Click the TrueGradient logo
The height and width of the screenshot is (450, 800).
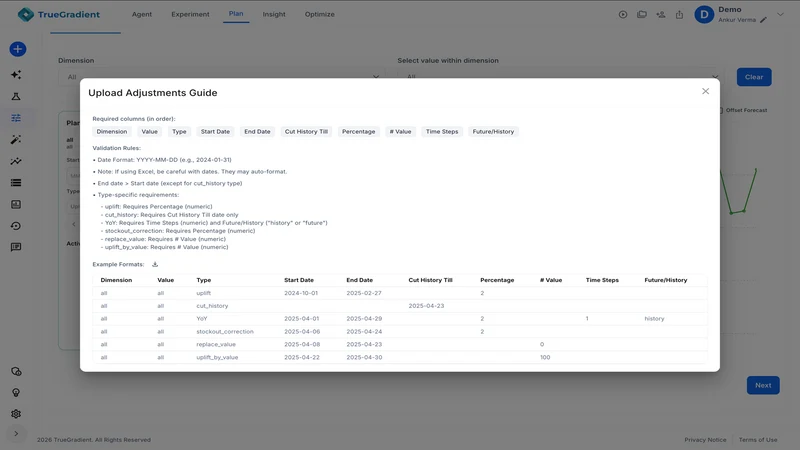click(x=59, y=14)
